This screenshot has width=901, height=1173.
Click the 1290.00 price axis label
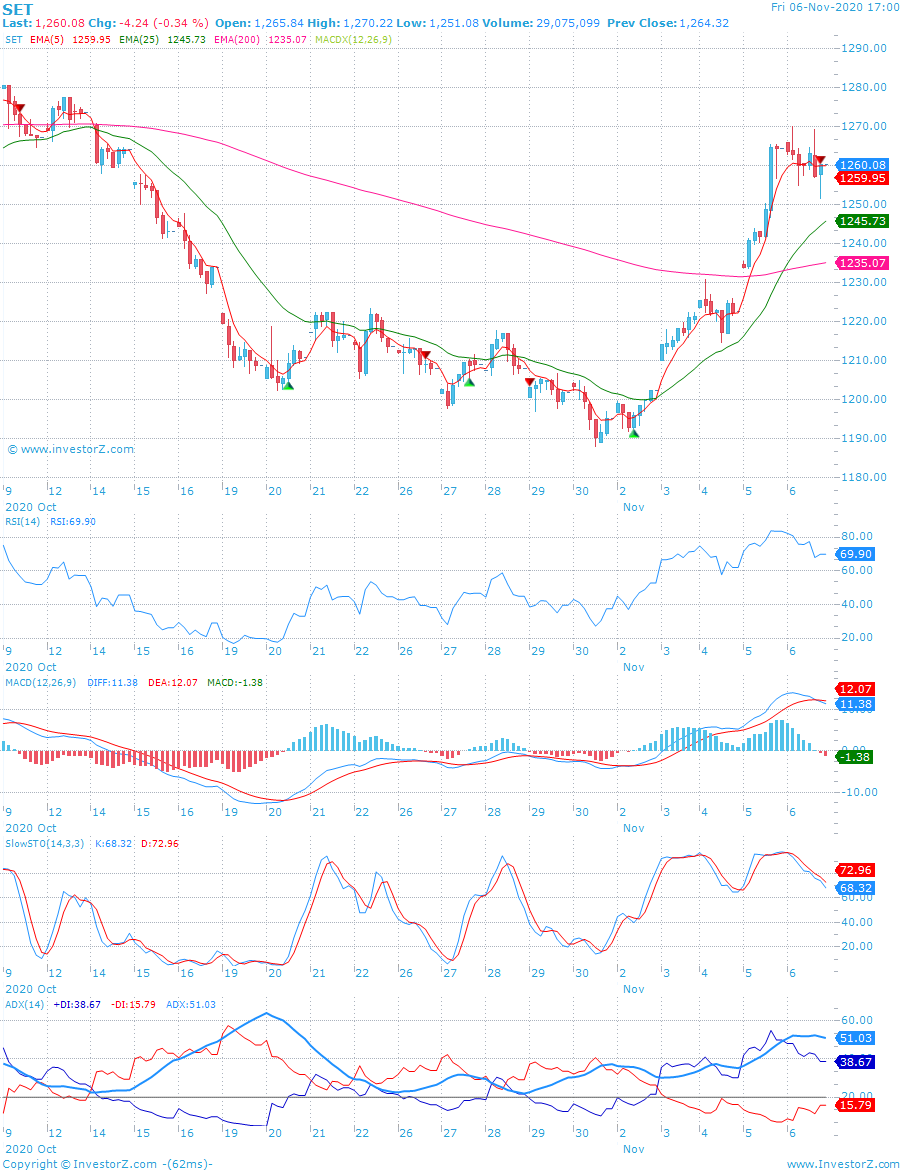coord(863,48)
